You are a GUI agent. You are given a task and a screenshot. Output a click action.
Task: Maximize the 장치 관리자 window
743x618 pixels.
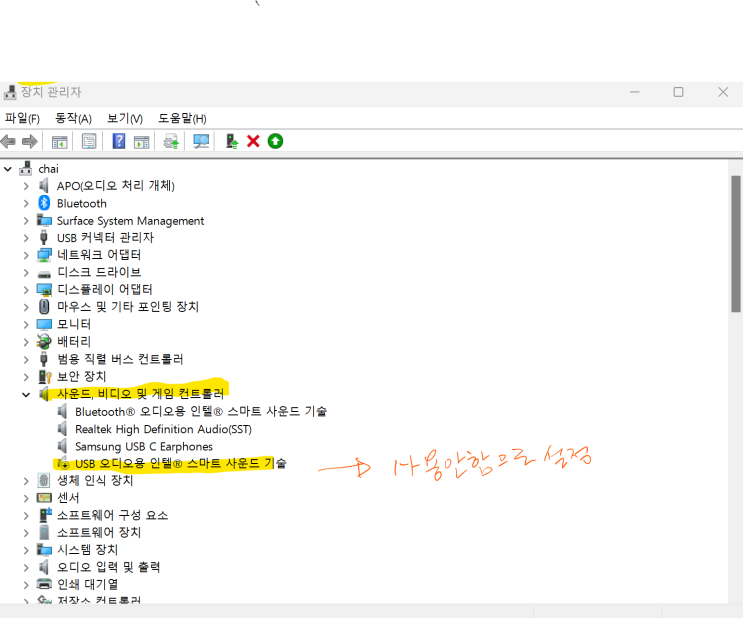[x=679, y=92]
